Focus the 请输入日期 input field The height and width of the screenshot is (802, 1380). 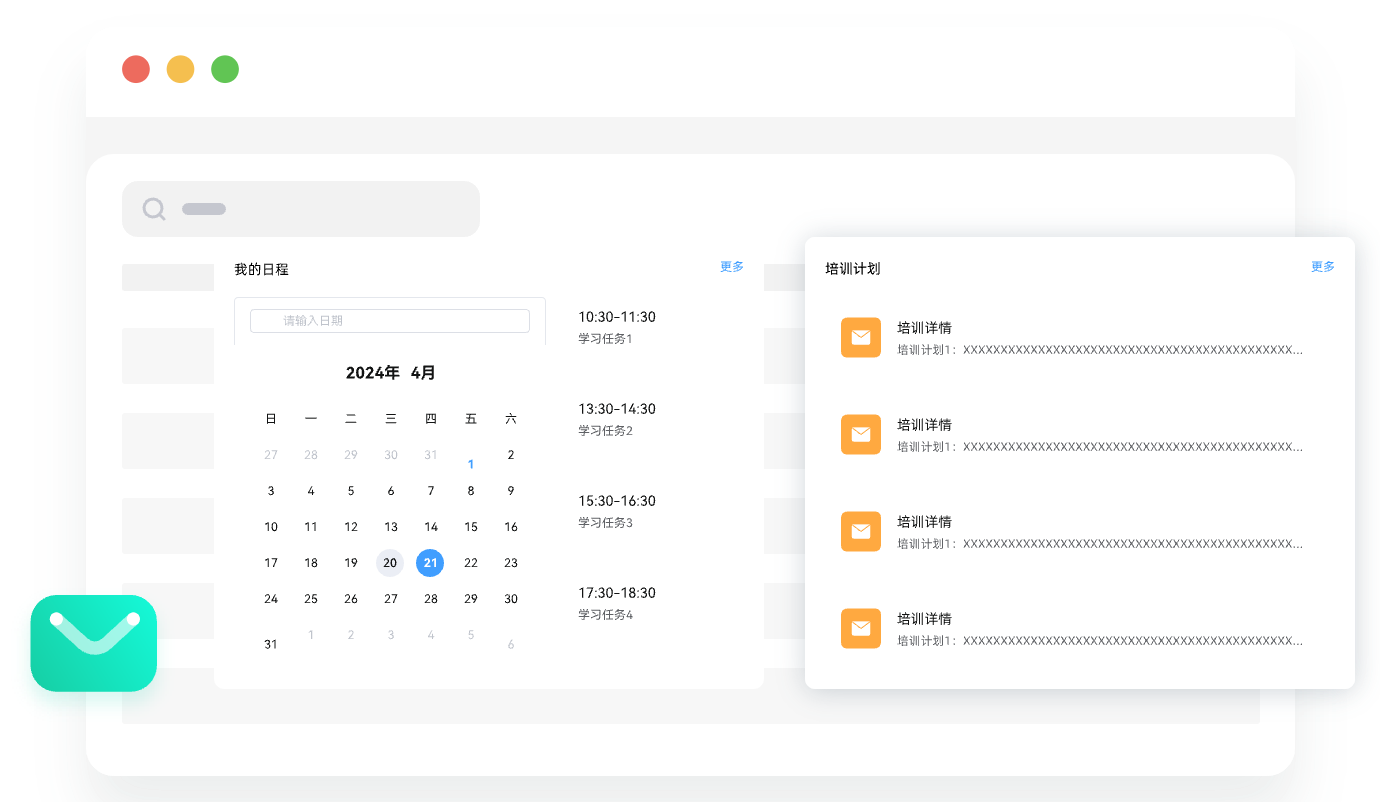coord(390,321)
